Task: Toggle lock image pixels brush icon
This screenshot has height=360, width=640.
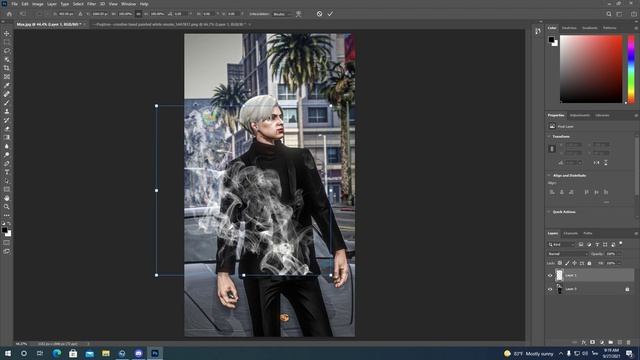Action: click(567, 263)
